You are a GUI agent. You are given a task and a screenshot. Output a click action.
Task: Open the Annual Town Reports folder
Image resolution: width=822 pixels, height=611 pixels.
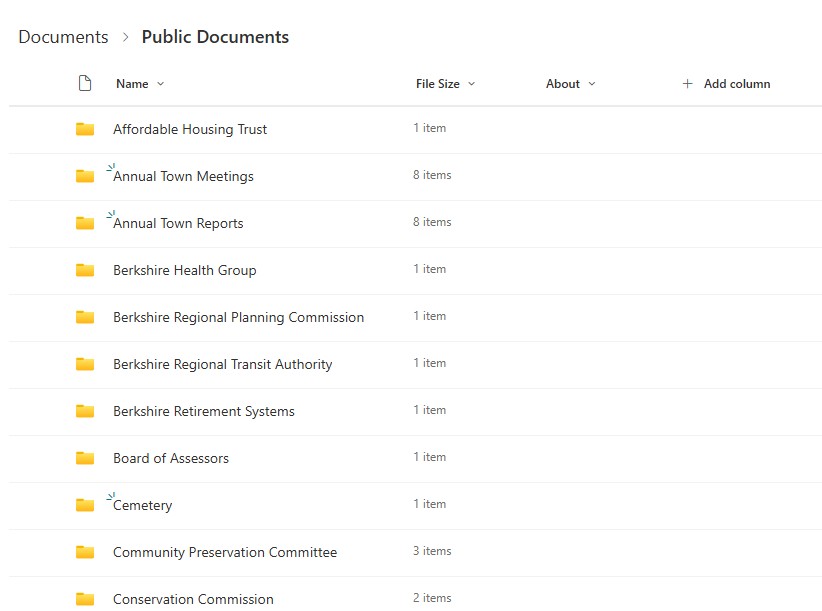(178, 223)
